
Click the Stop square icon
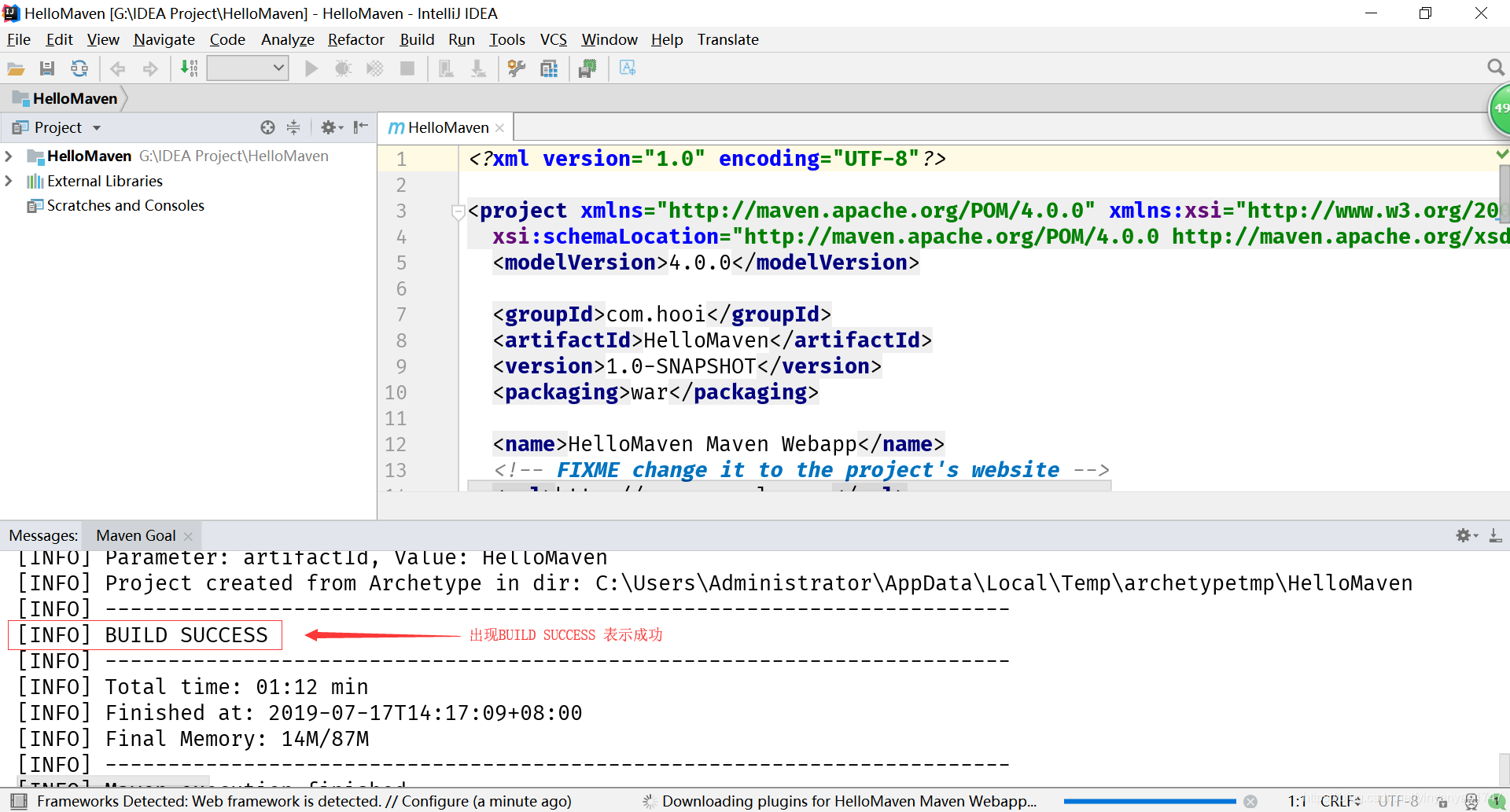point(407,69)
